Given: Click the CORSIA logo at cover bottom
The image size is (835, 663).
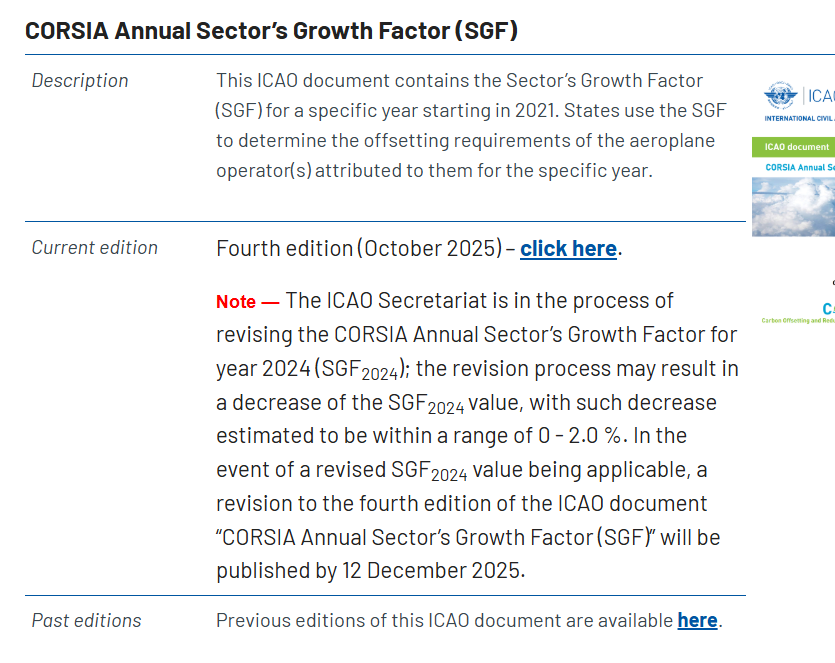Looking at the screenshot, I should point(827,308).
